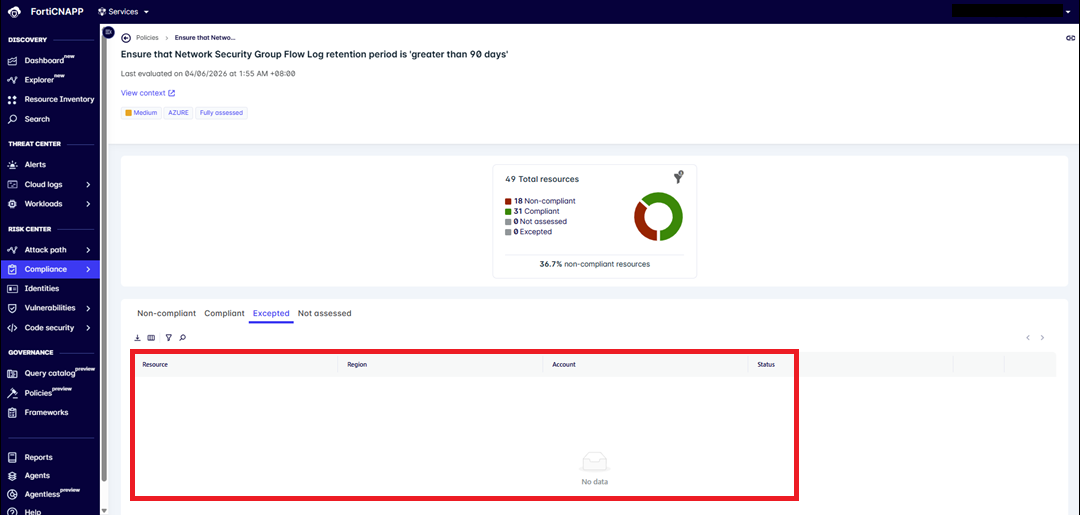Switch to the Non-compliant tab
Viewport: 1080px width, 515px height.
[x=167, y=313]
